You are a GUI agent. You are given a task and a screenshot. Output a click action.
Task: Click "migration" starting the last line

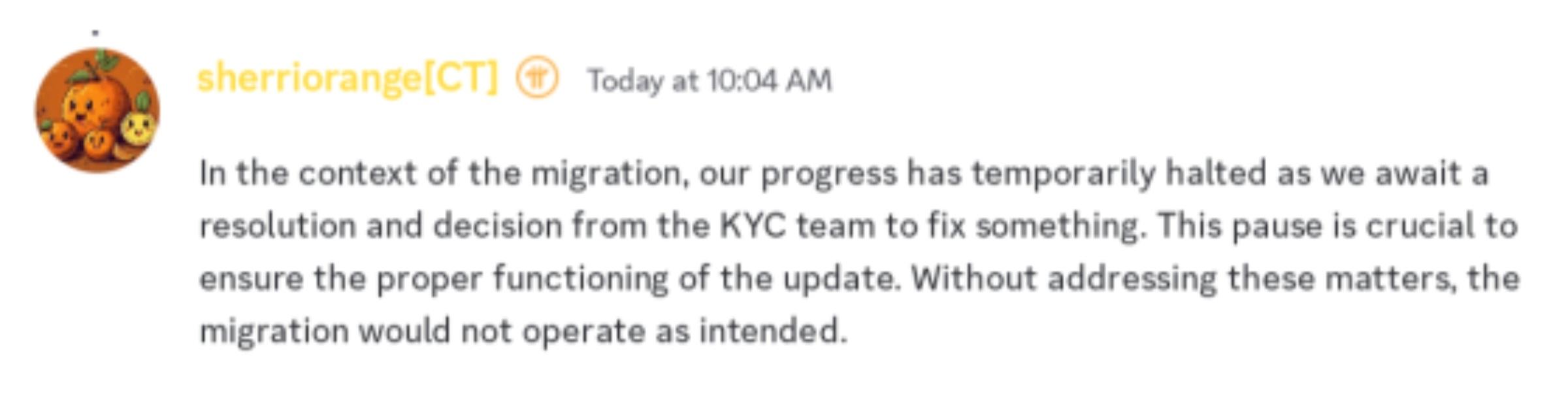[274, 331]
